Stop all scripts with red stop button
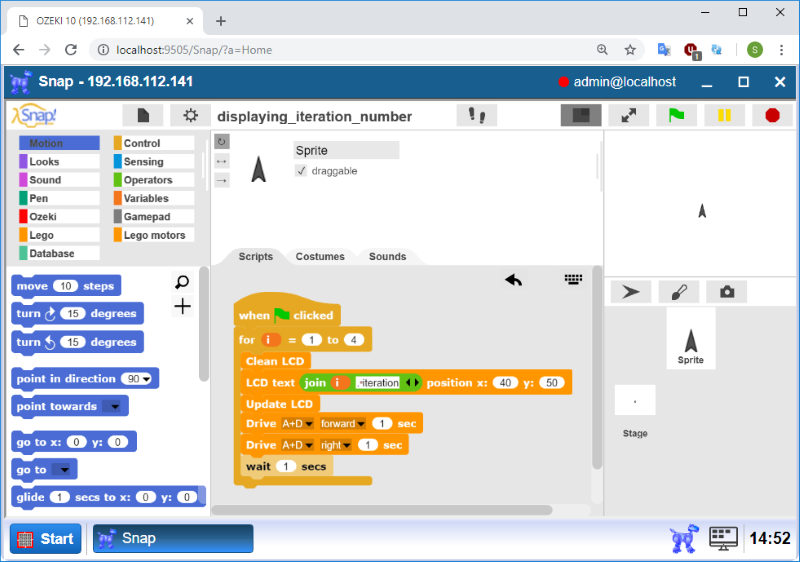Viewport: 800px width, 562px height. [x=772, y=115]
